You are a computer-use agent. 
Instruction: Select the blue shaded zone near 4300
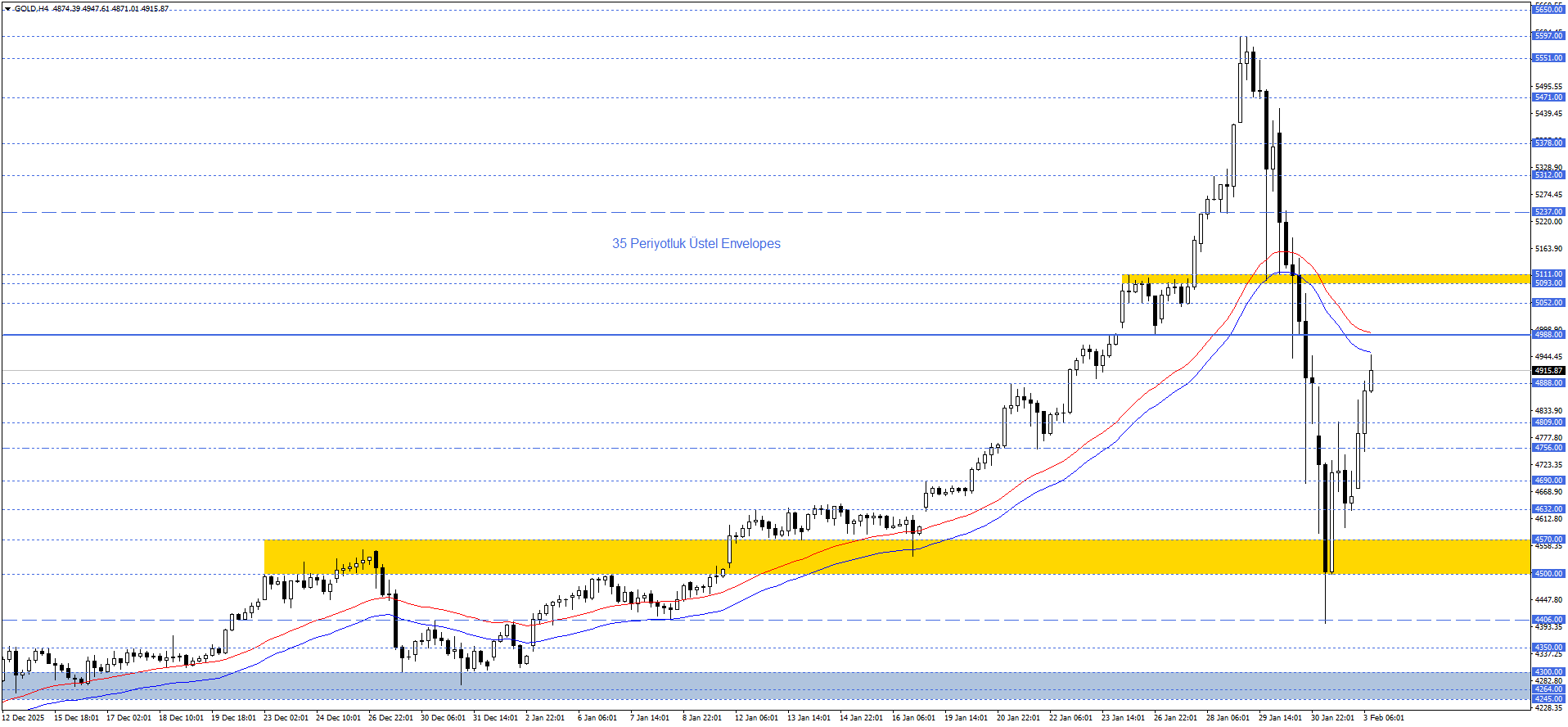[765, 688]
